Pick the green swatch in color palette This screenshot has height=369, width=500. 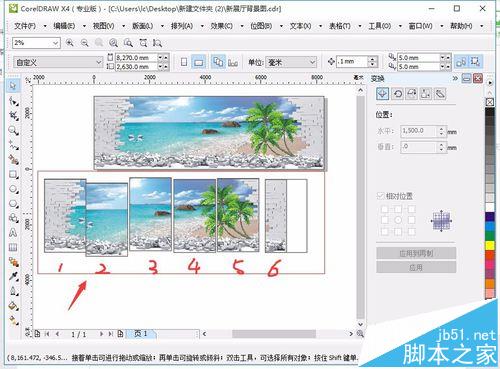(490, 236)
